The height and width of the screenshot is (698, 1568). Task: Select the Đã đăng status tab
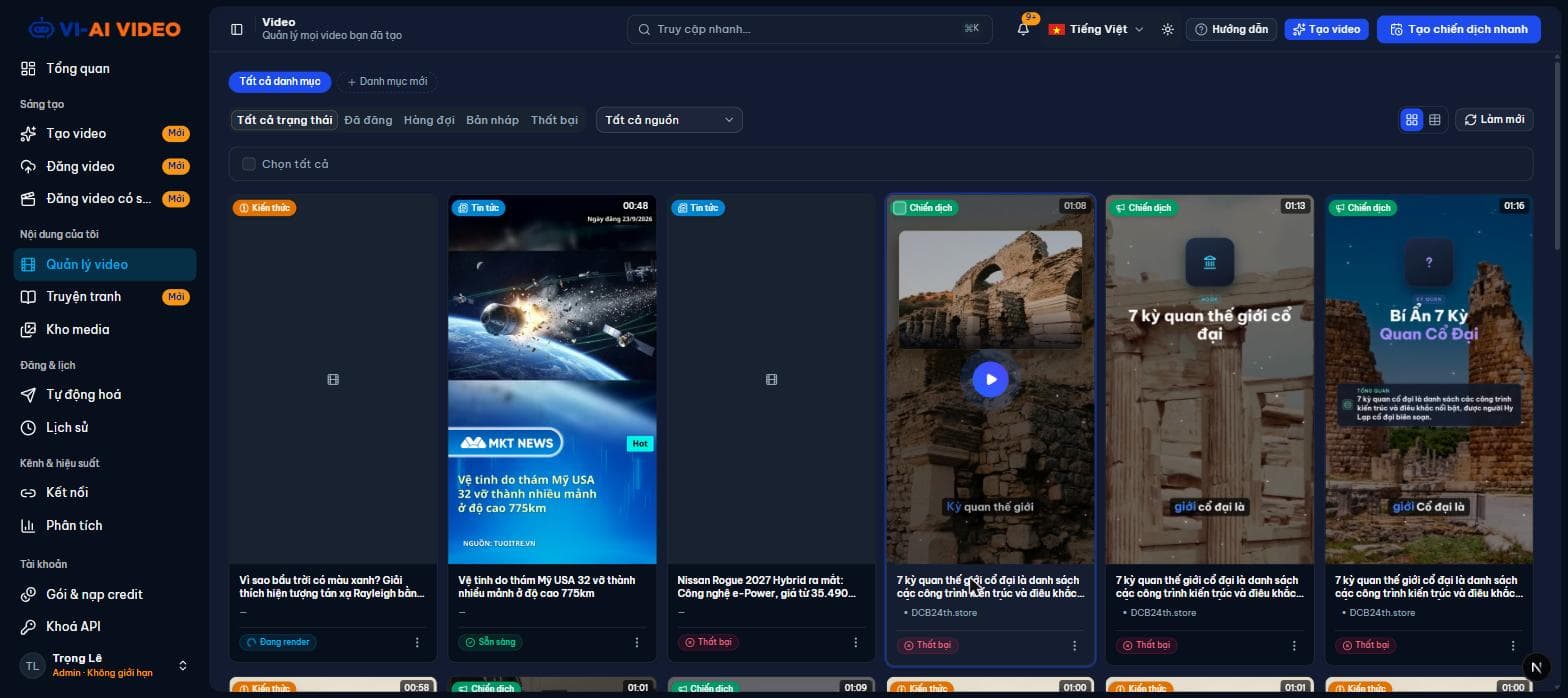pos(368,120)
